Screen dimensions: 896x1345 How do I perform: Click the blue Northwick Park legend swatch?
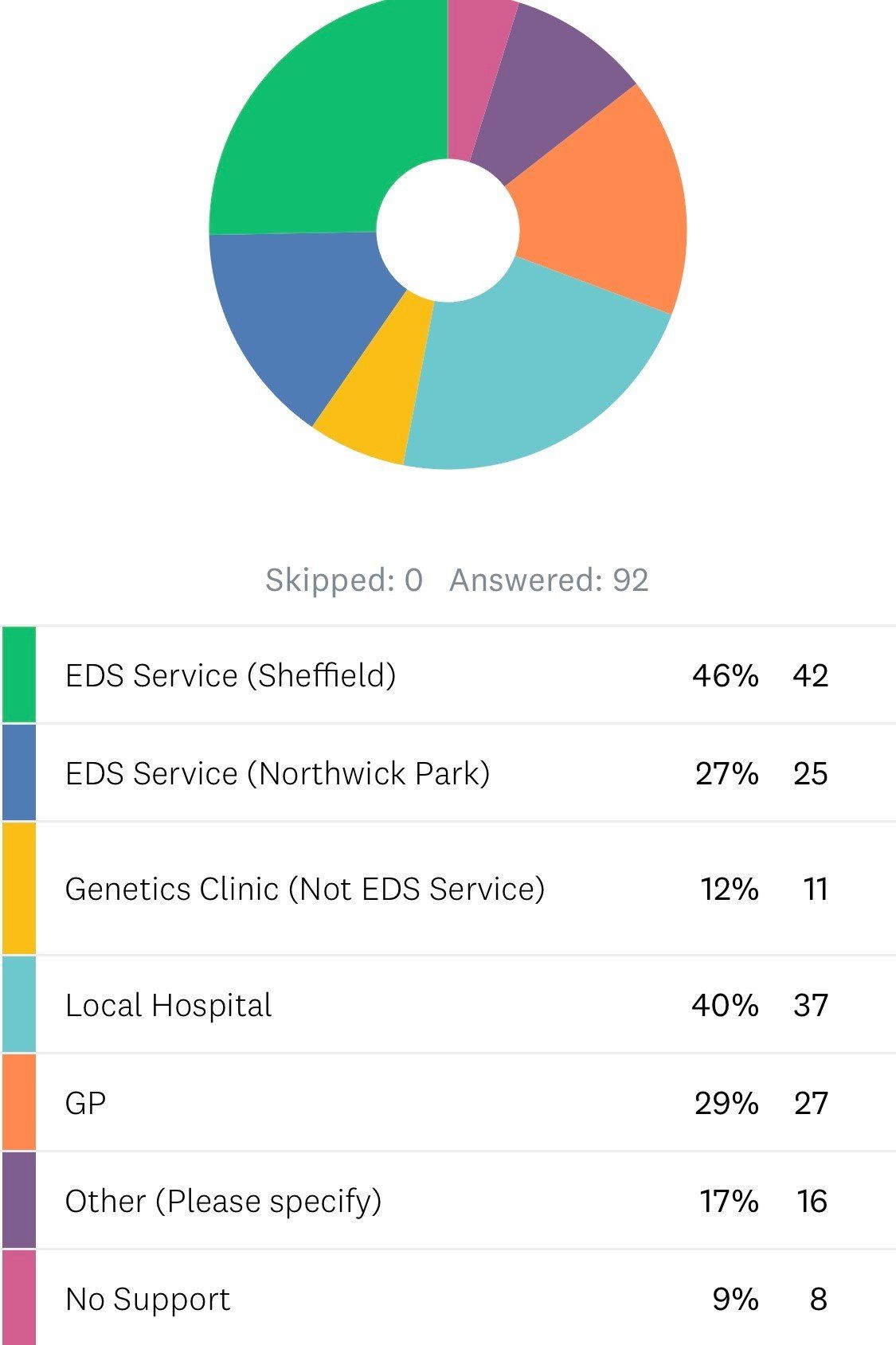coord(19,772)
